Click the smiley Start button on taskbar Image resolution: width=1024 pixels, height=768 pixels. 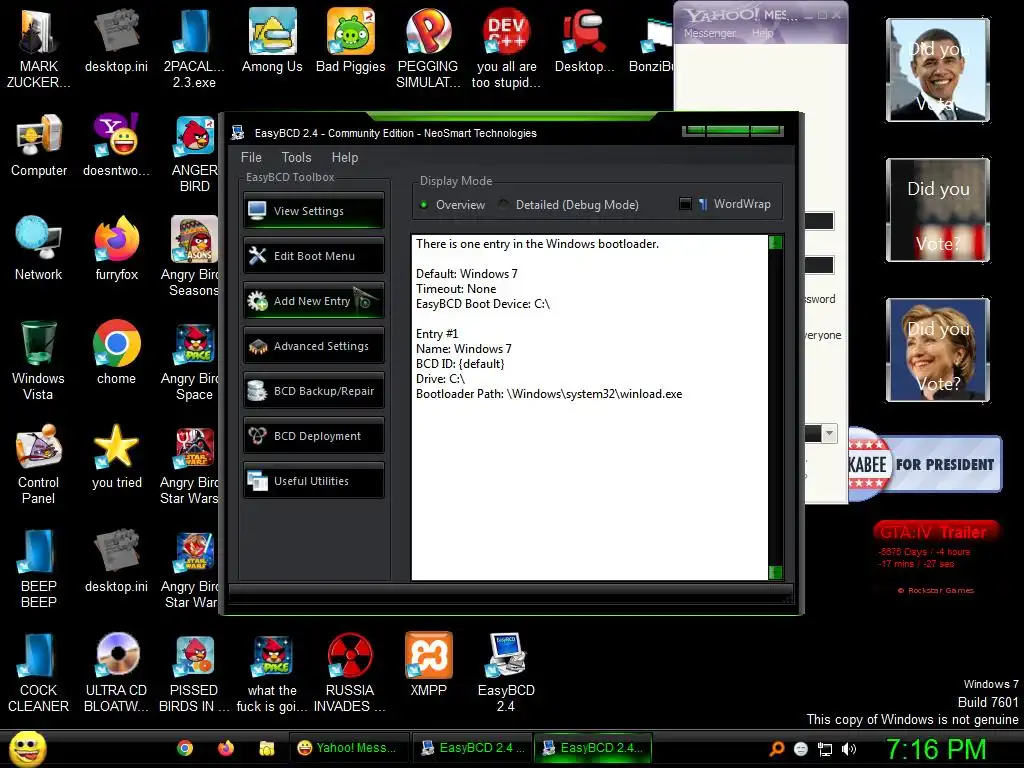[x=27, y=748]
